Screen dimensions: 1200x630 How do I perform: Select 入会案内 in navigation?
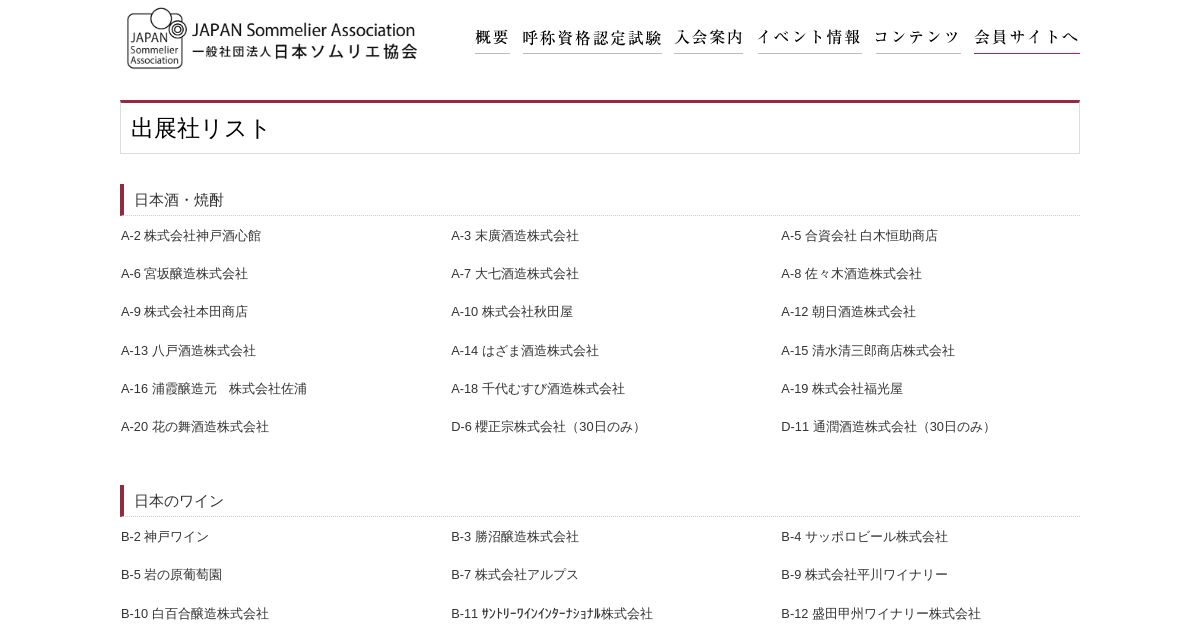coord(709,38)
